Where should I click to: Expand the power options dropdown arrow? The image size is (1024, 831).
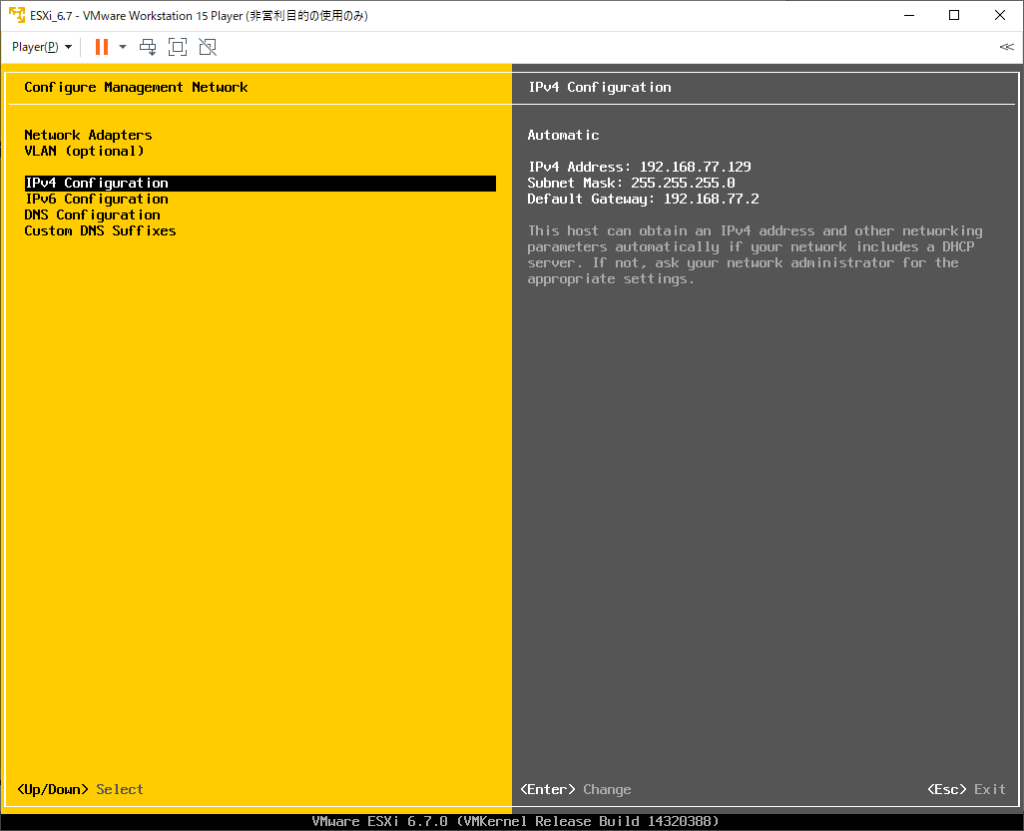122,47
